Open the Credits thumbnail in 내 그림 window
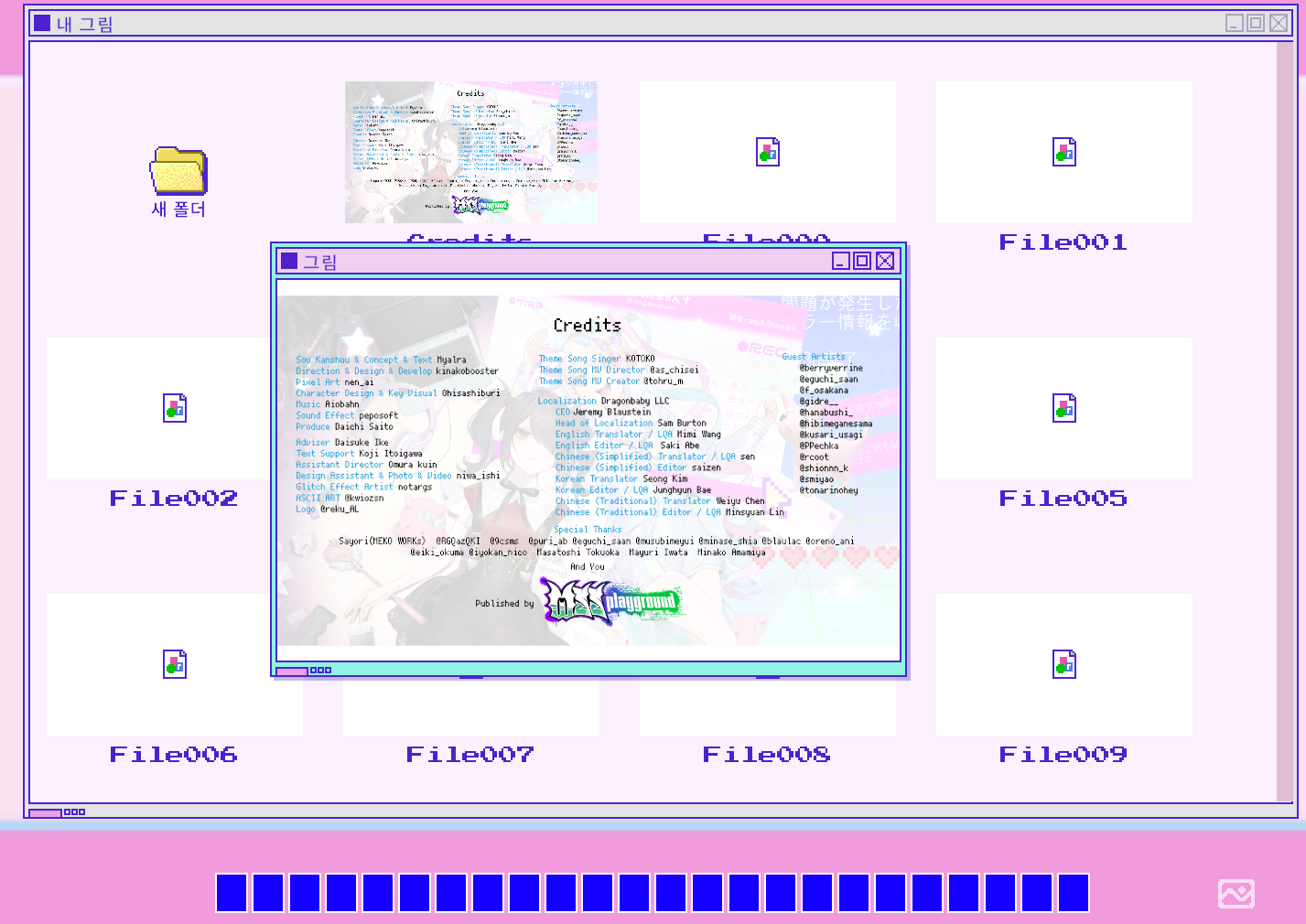 pos(471,152)
